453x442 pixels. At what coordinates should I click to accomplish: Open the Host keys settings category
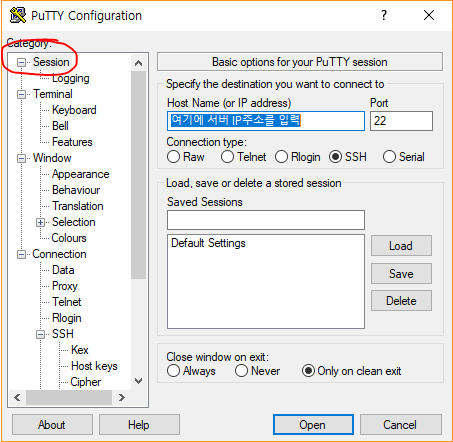[94, 366]
